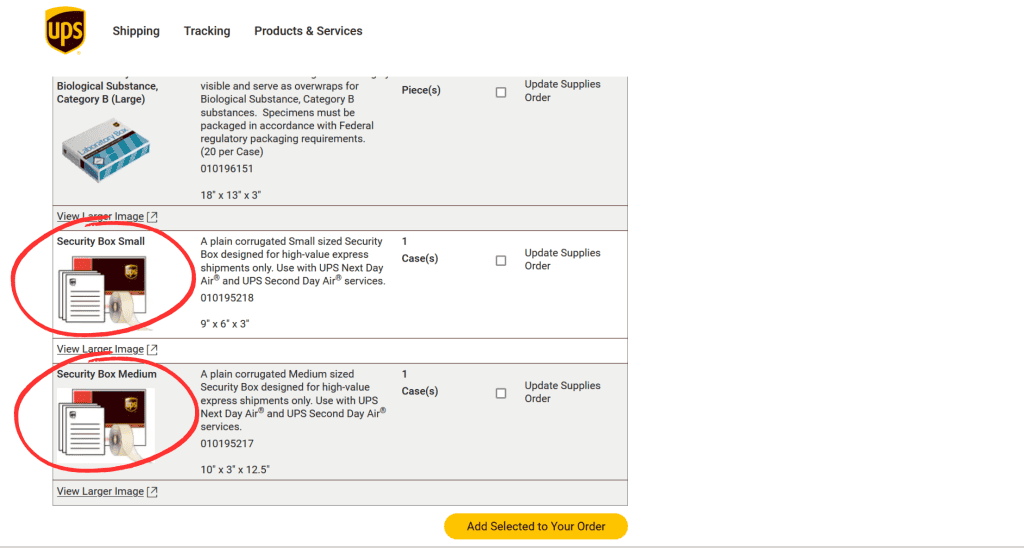The image size is (1024, 548).
Task: Click external link icon under Laboratory Box
Action: coord(152,217)
